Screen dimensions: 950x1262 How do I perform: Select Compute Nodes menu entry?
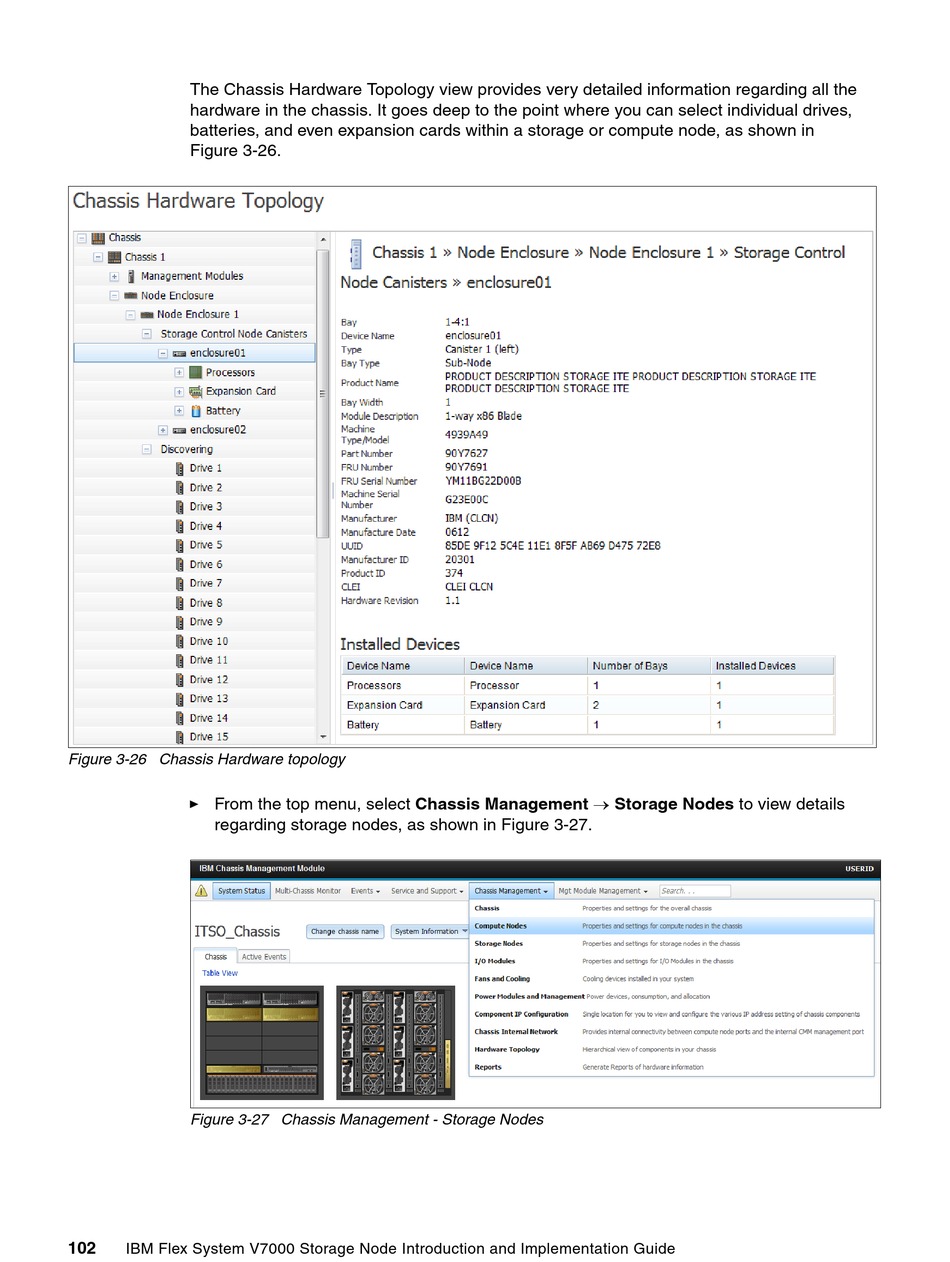coord(672,926)
